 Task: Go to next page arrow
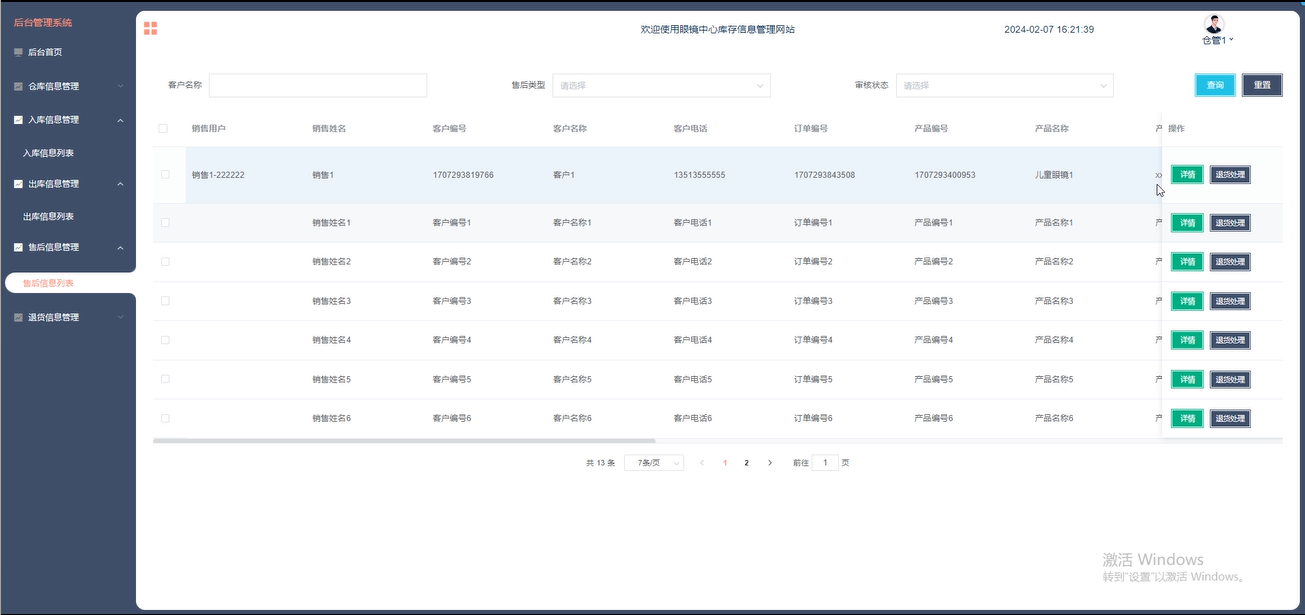769,463
